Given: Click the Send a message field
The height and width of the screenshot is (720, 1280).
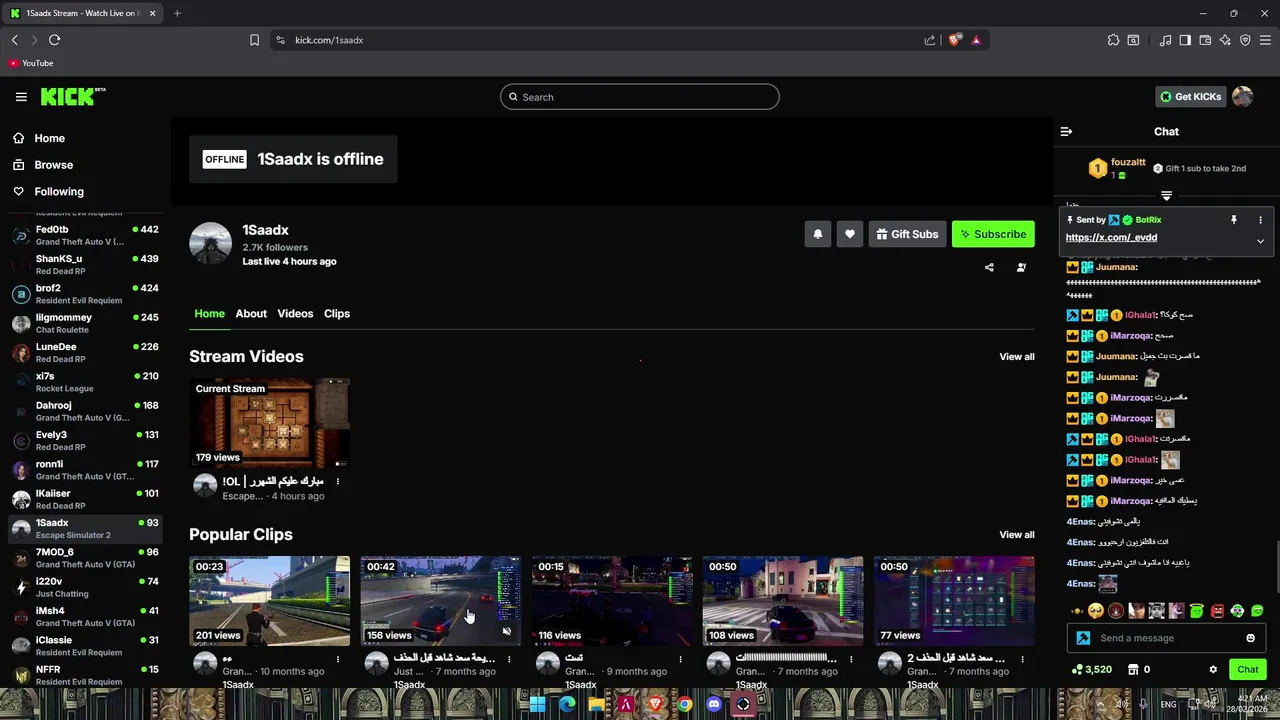Looking at the screenshot, I should pyautogui.click(x=1166, y=638).
